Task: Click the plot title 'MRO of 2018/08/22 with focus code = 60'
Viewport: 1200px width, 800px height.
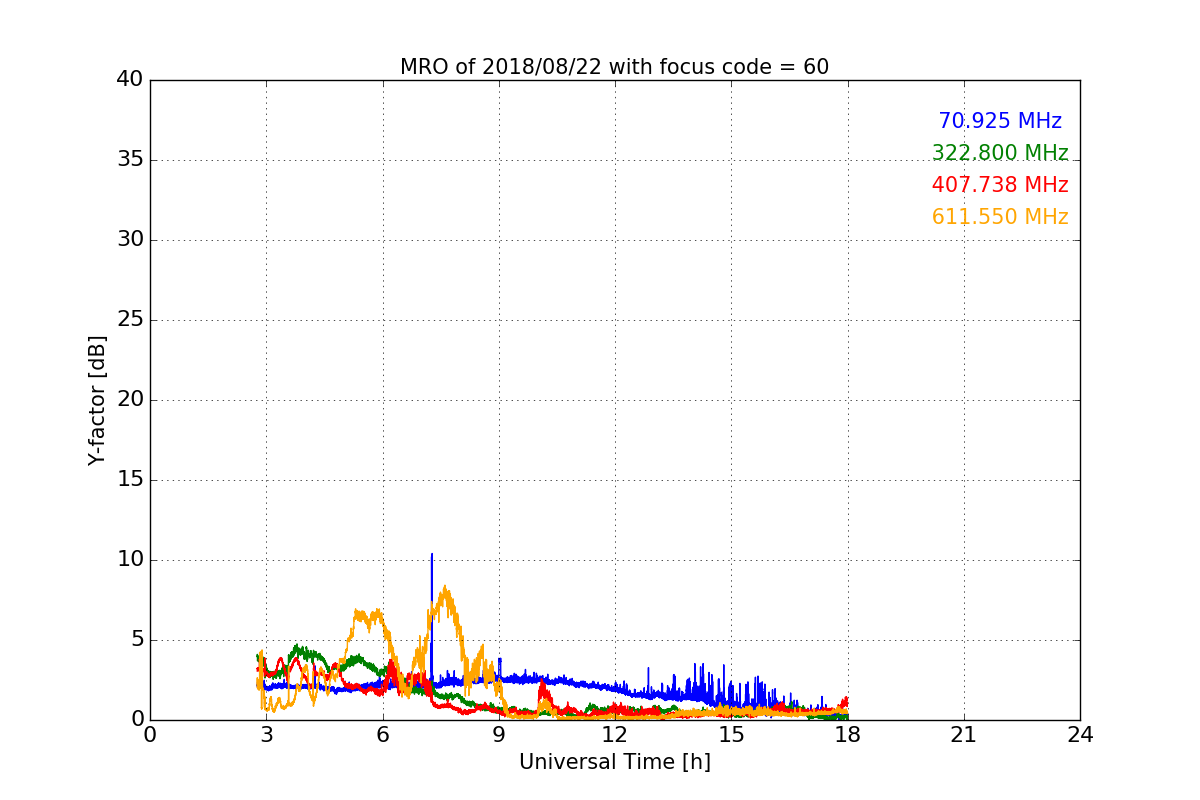Action: pyautogui.click(x=614, y=67)
